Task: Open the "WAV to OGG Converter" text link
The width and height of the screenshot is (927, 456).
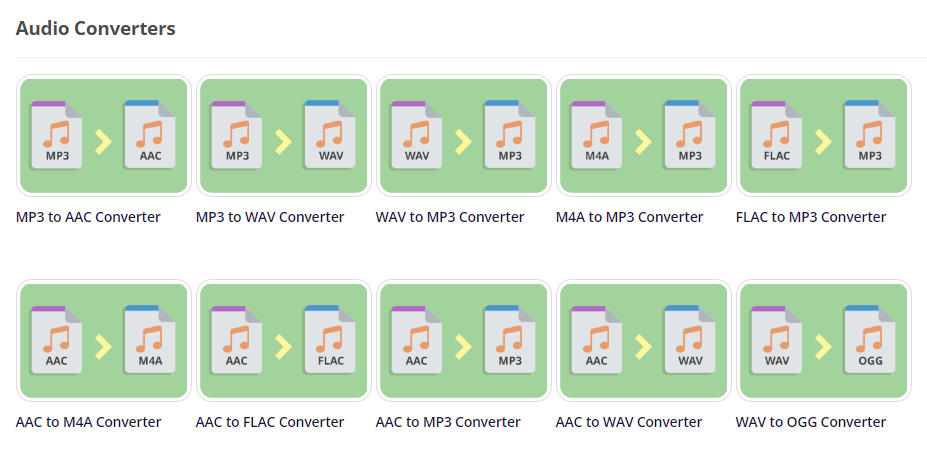Action: coord(811,422)
